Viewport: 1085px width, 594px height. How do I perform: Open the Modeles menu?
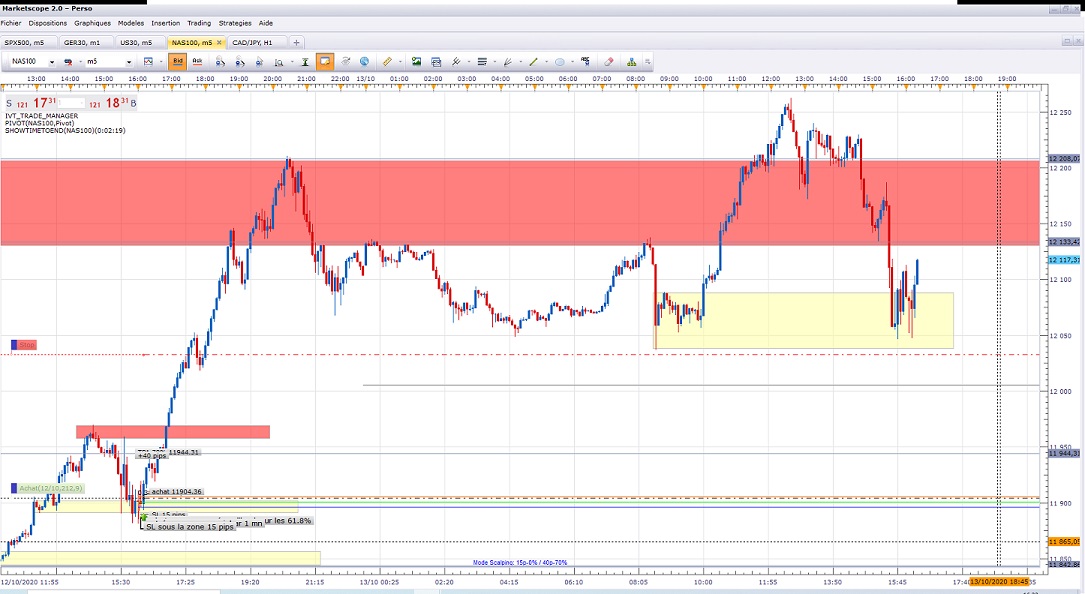point(131,23)
